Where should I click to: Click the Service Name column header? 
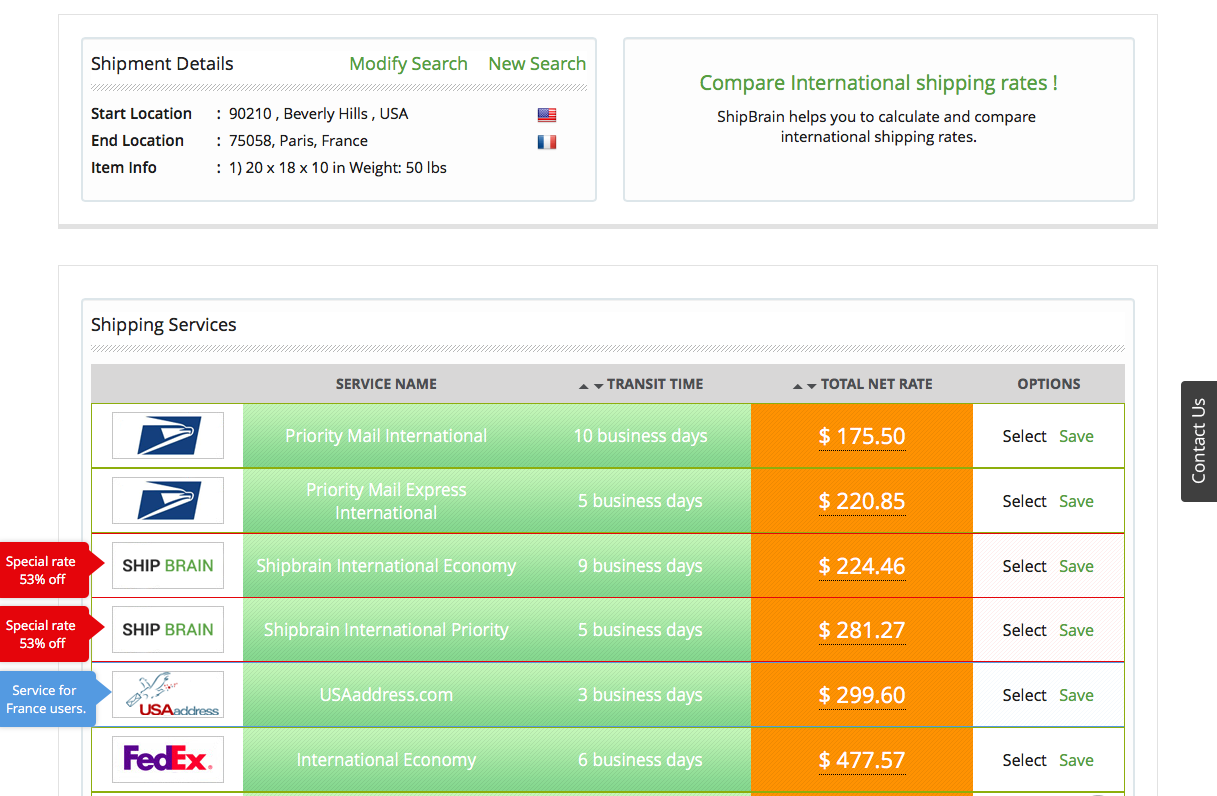point(386,384)
